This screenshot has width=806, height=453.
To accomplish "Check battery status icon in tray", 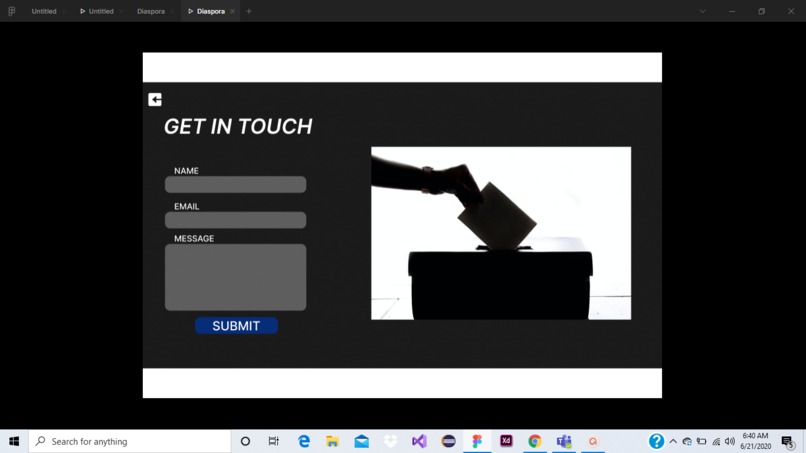I will (701, 441).
